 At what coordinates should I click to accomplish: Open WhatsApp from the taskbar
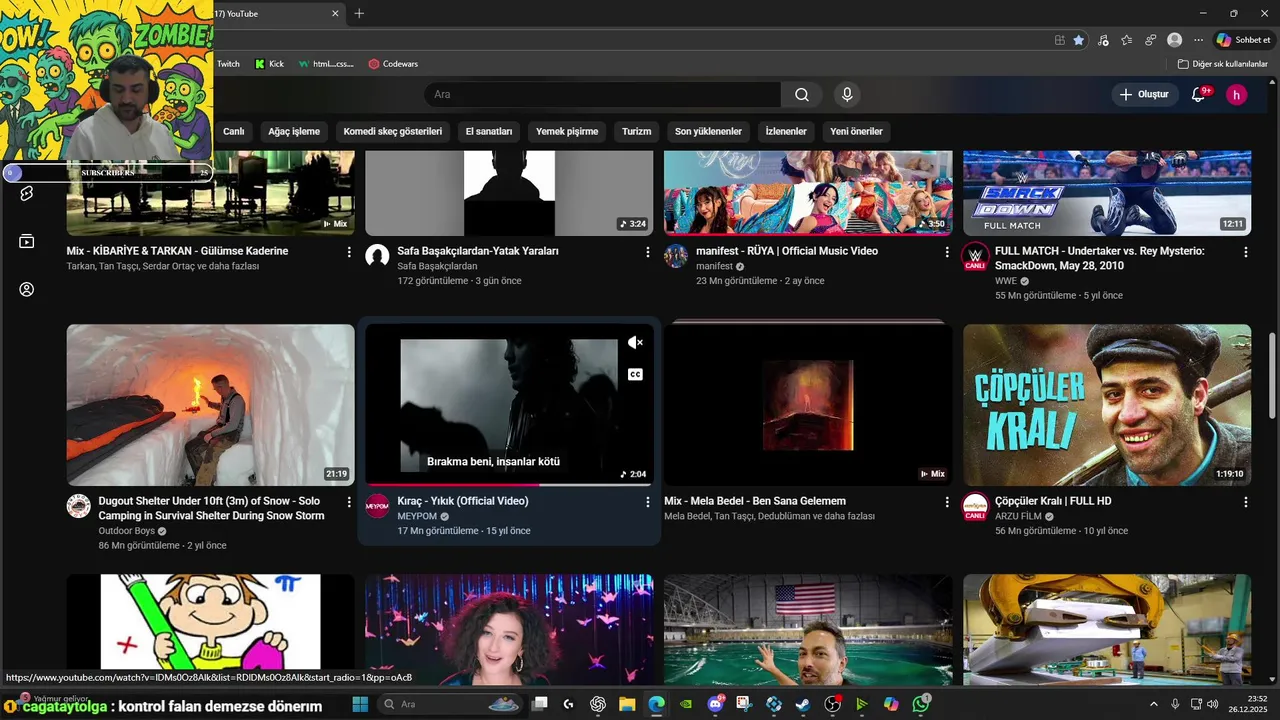pyautogui.click(x=920, y=704)
